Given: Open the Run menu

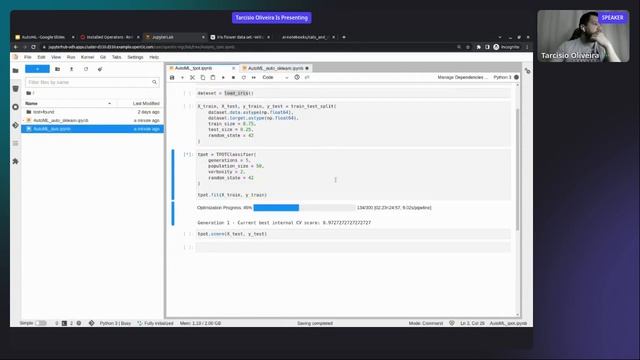Looking at the screenshot, I should tap(71, 57).
